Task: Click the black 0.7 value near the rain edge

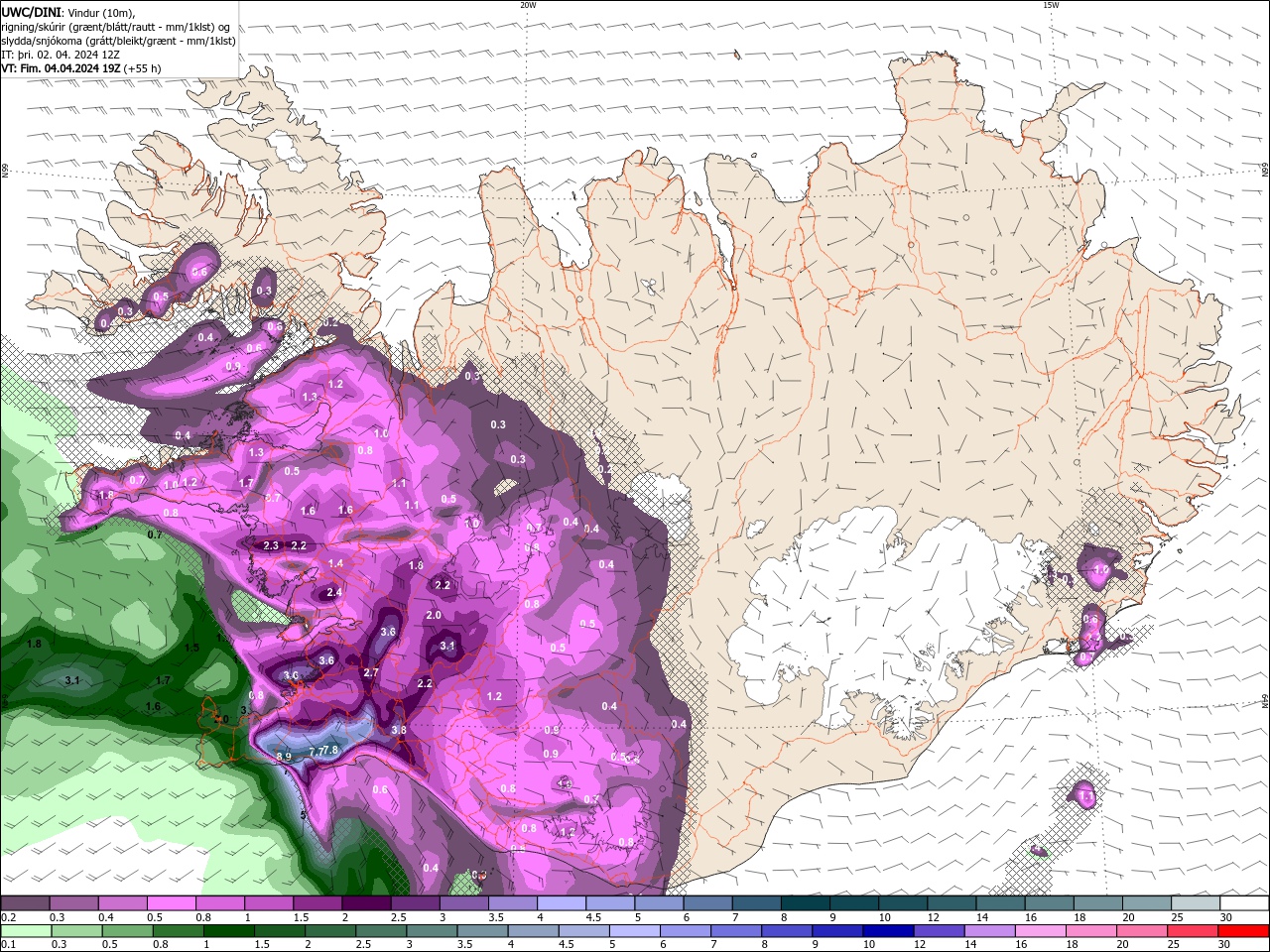Action: [x=154, y=535]
